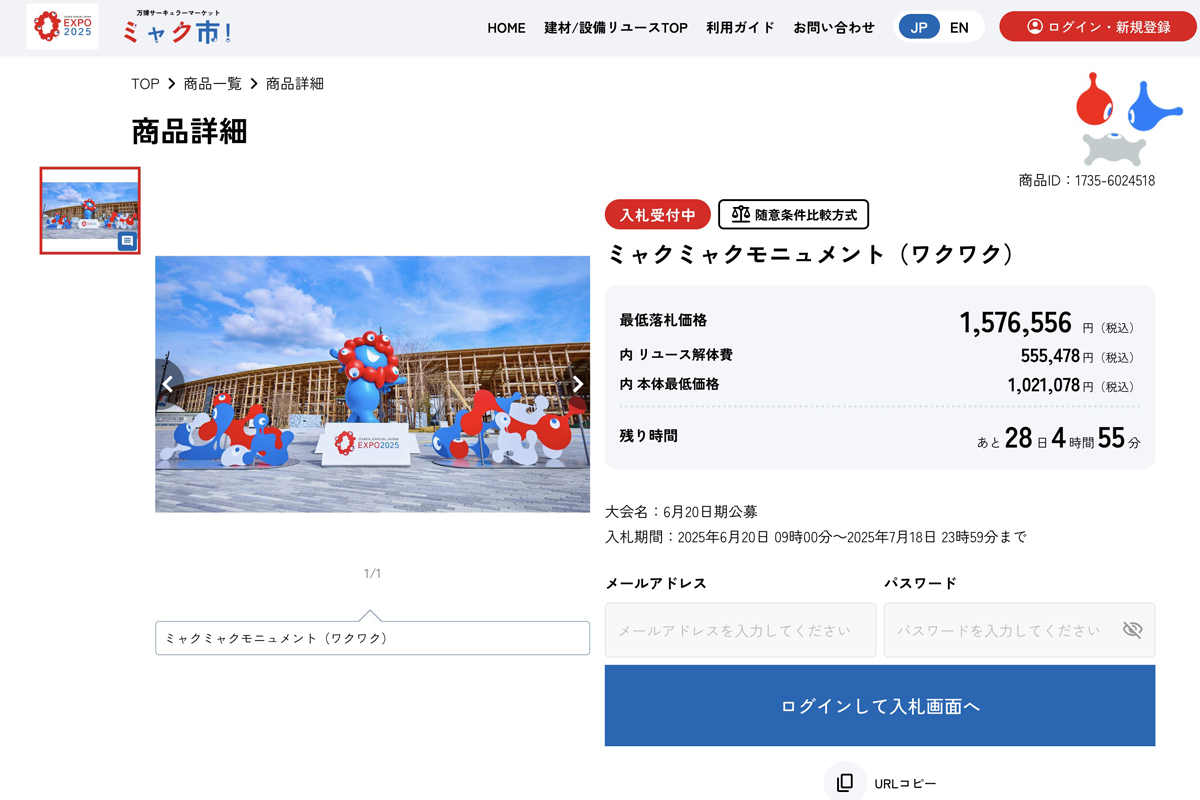This screenshot has height=800, width=1200.
Task: Click the ログインして入札画面へ button
Action: coord(880,706)
